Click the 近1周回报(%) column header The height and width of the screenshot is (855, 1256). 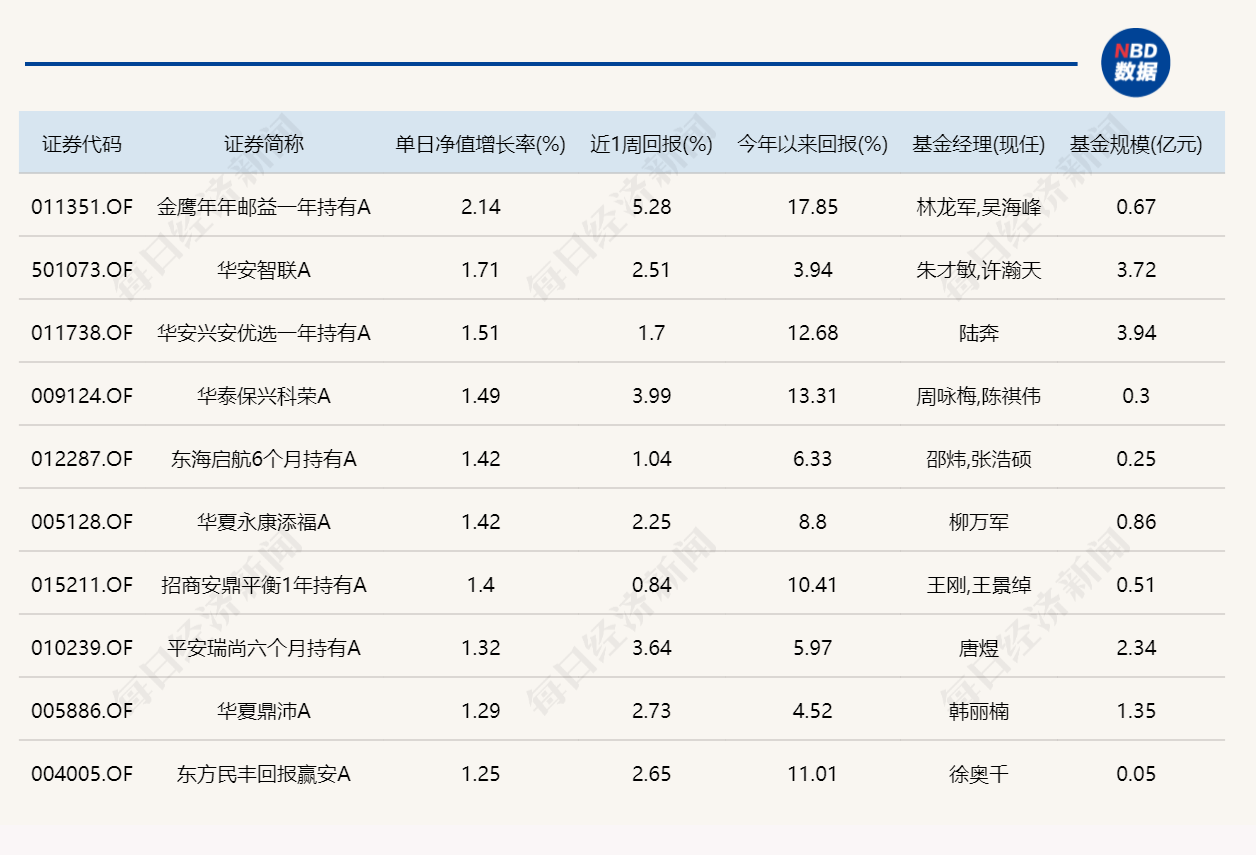point(650,142)
